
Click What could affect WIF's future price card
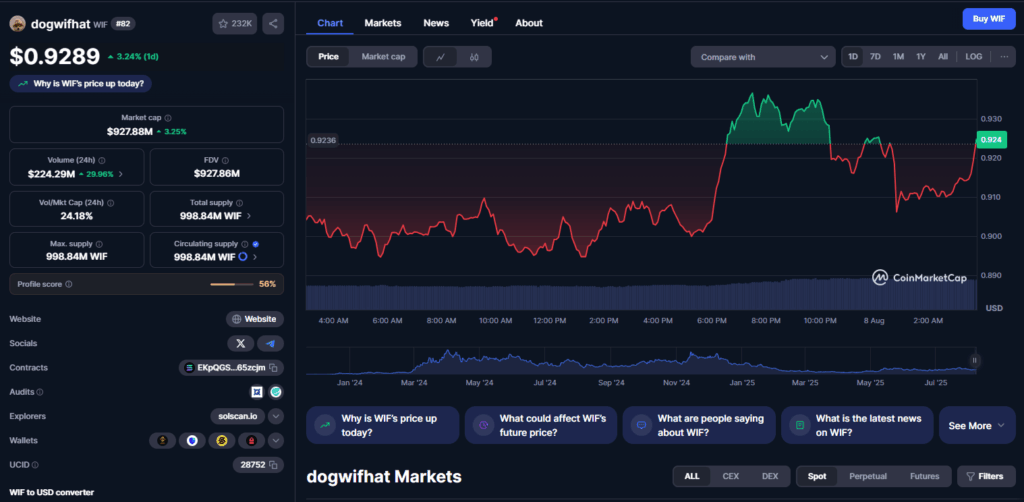tap(541, 426)
